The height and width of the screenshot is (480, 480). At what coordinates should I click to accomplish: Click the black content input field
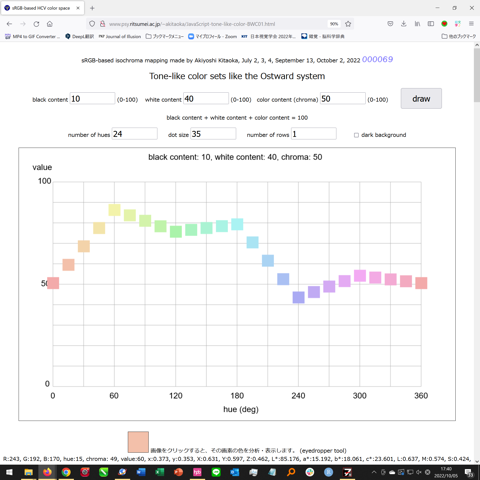[x=92, y=99]
